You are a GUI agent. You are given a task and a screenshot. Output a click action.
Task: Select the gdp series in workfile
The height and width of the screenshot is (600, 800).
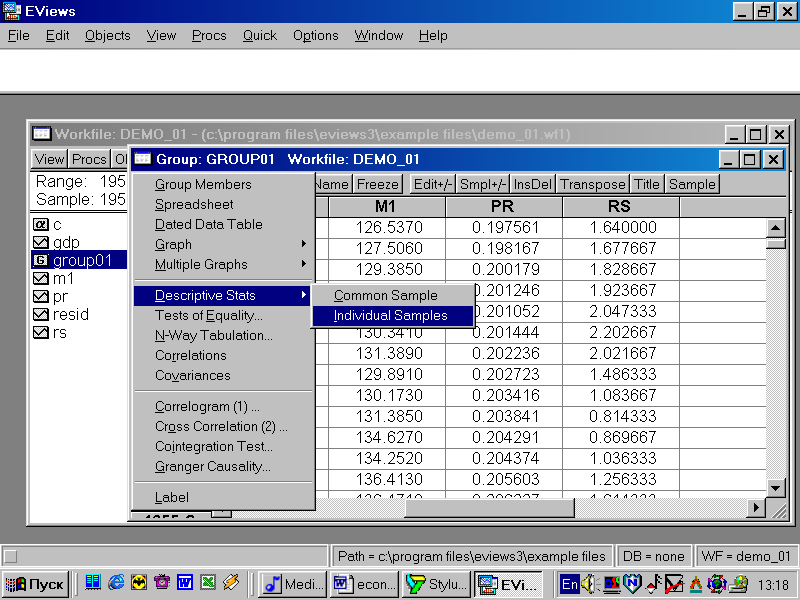pyautogui.click(x=56, y=242)
